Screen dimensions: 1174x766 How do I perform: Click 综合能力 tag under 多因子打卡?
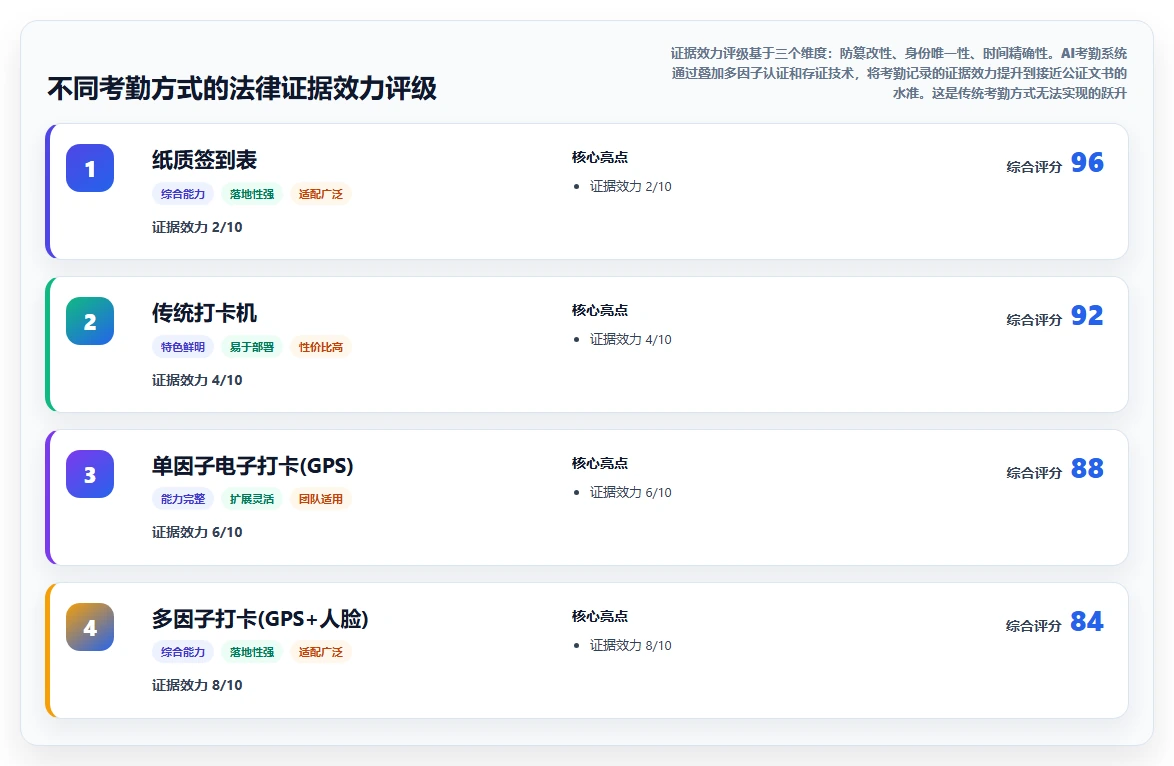(x=183, y=652)
